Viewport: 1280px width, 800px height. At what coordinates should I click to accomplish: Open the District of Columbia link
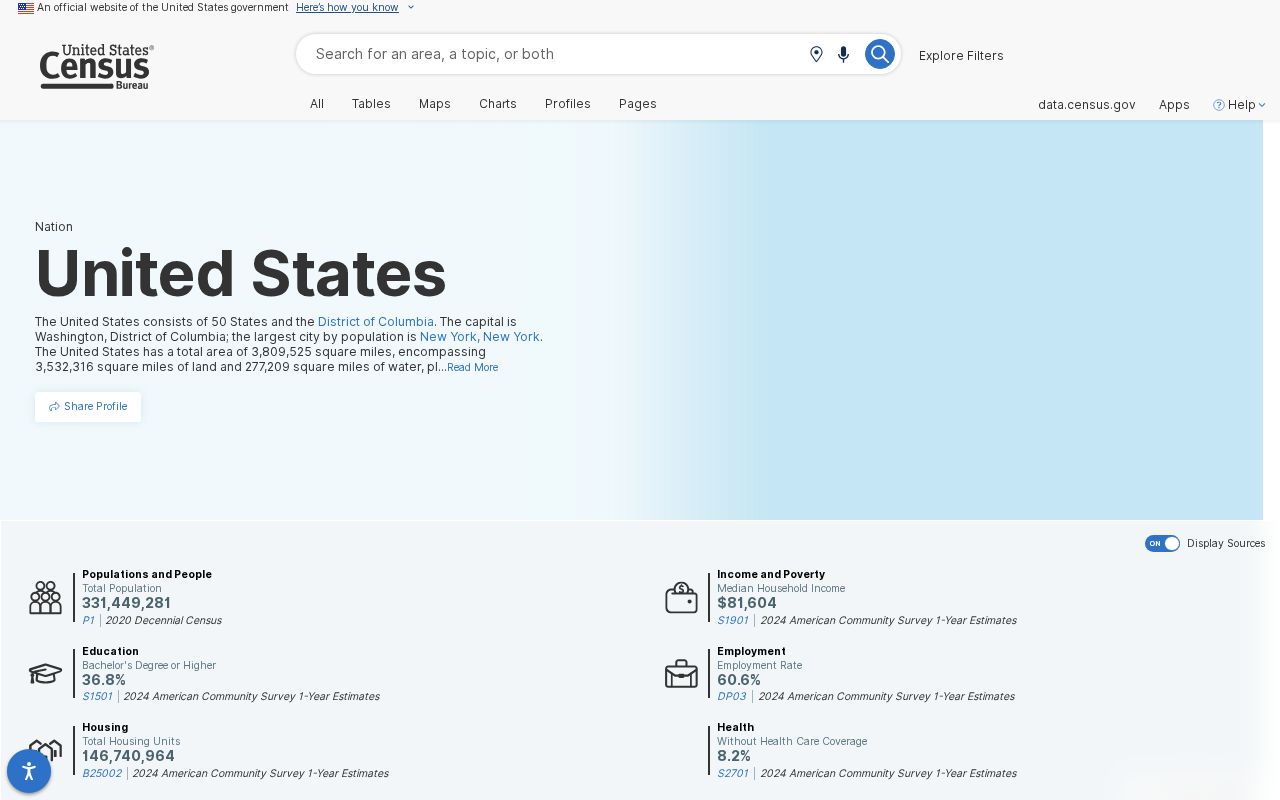coord(376,322)
